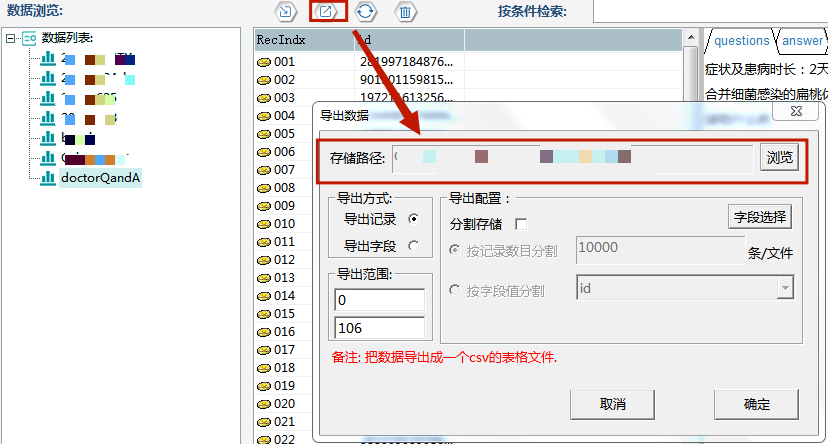Click the import data toolbar icon

pyautogui.click(x=285, y=11)
